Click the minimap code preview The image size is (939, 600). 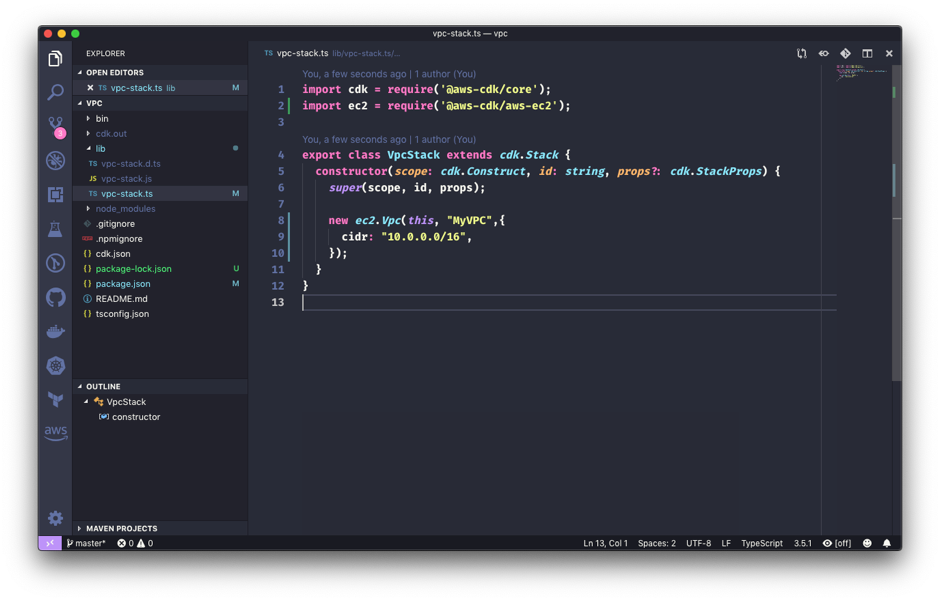861,72
